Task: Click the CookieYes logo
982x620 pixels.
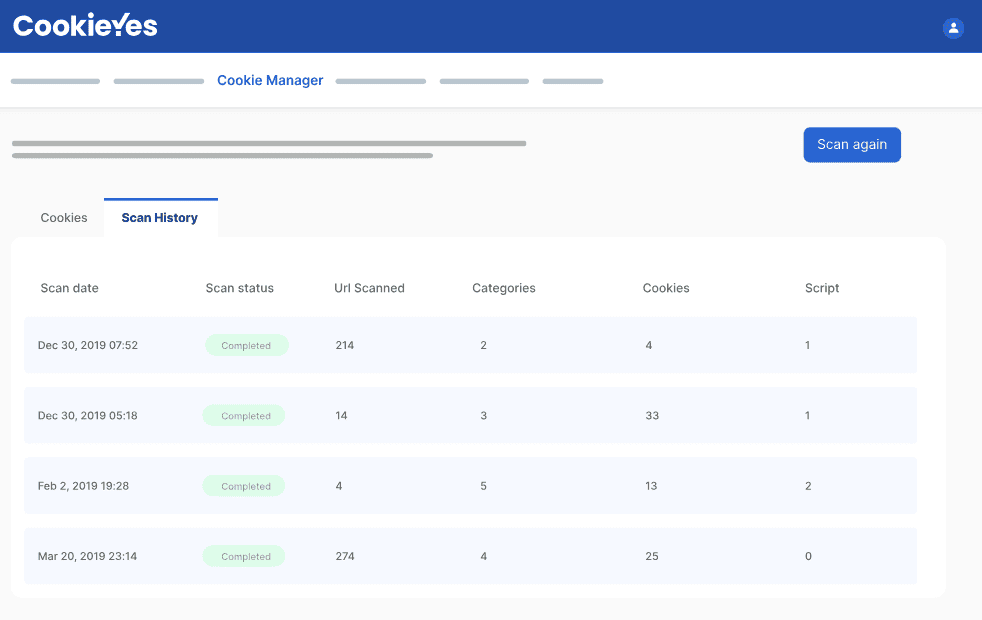Action: [84, 26]
